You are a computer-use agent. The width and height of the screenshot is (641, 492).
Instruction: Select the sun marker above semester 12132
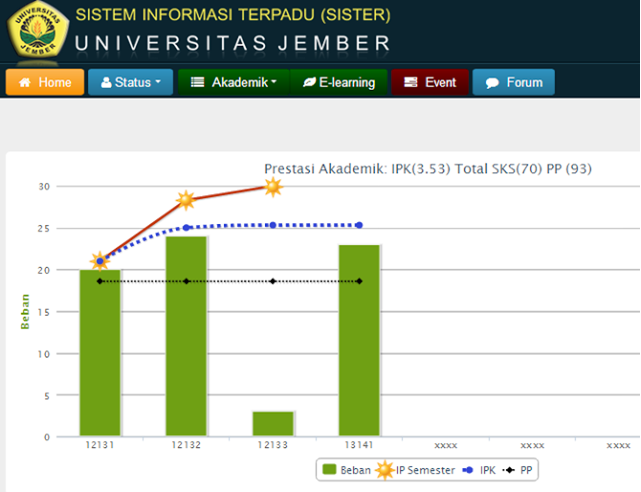tap(185, 200)
